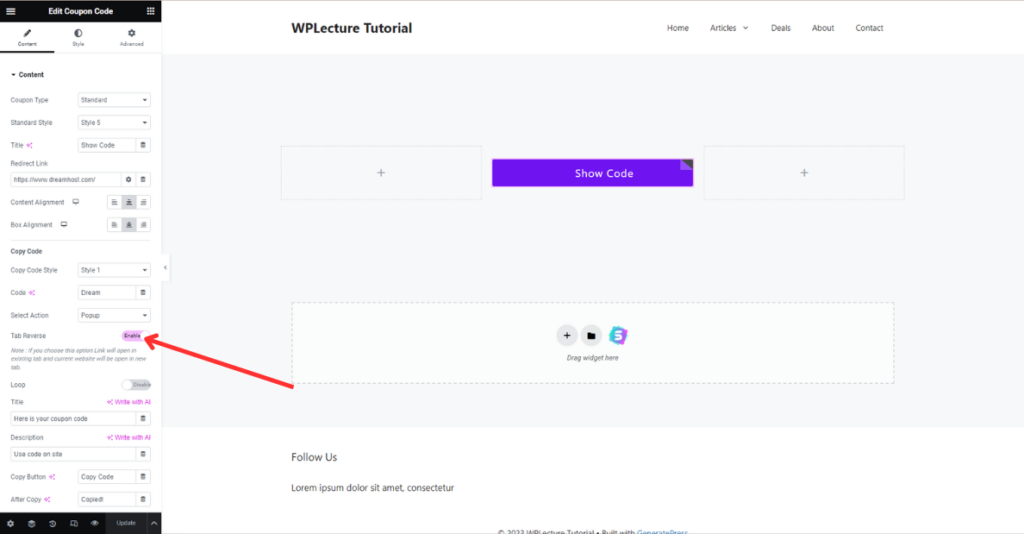Click the responsive mode icon in the bottom bar
Viewport: 1024px width, 534px height.
pos(74,524)
